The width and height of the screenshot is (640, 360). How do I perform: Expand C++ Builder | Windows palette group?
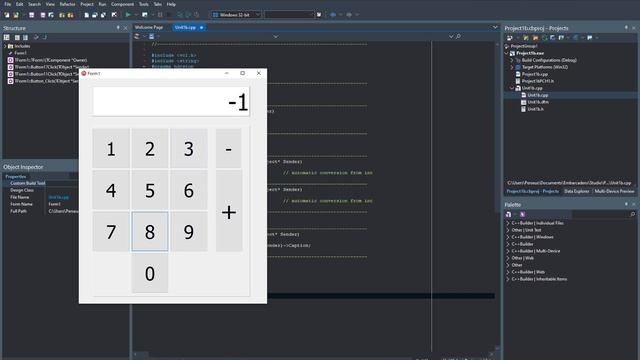point(508,237)
